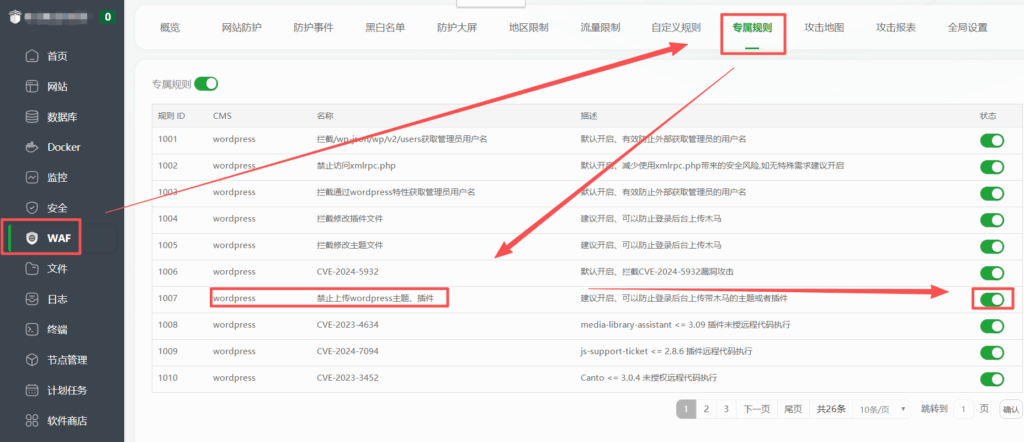Click the Docker whale icon

(x=32, y=147)
